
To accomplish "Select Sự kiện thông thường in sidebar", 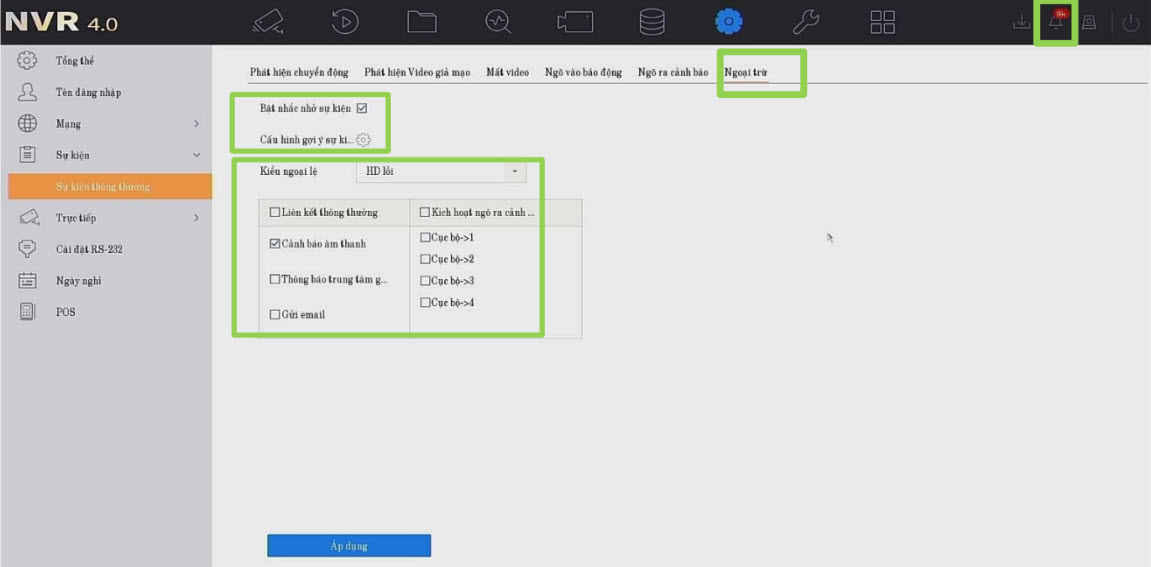I will (103, 187).
